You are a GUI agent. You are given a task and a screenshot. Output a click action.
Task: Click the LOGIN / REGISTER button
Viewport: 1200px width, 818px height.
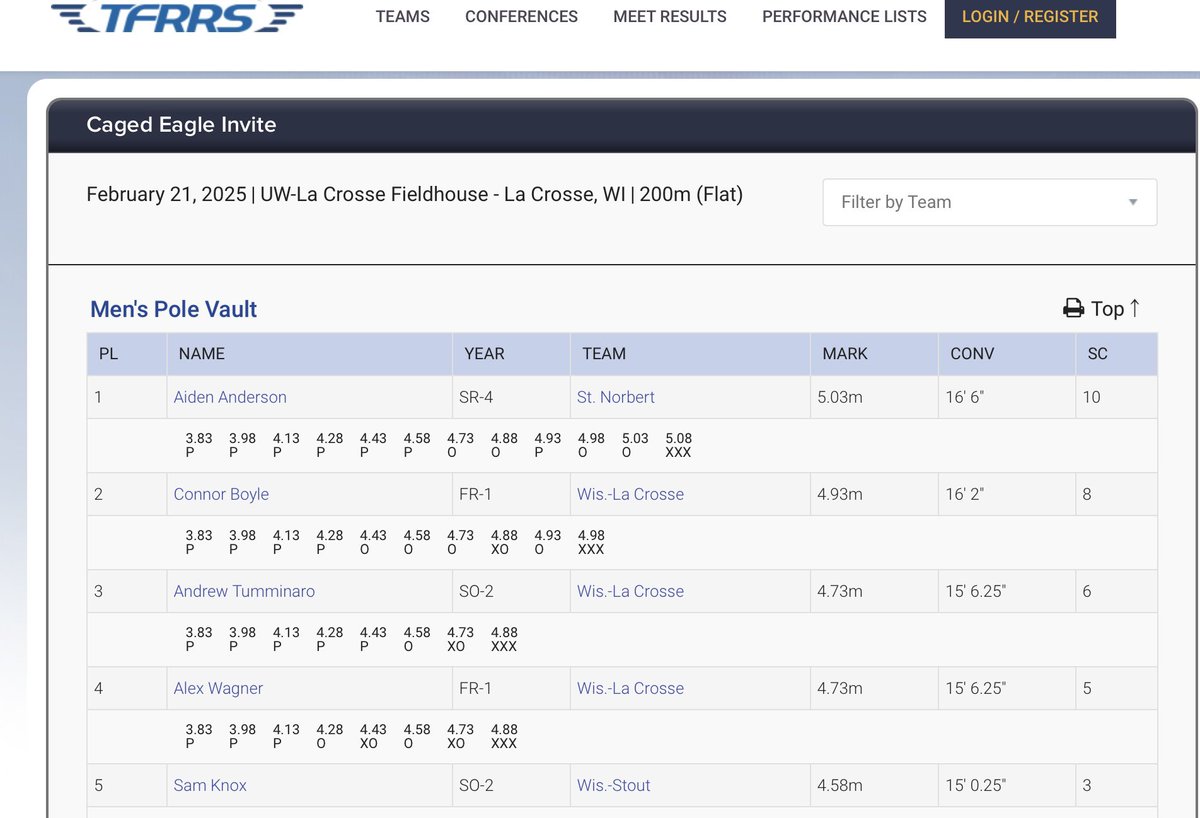tap(1030, 18)
